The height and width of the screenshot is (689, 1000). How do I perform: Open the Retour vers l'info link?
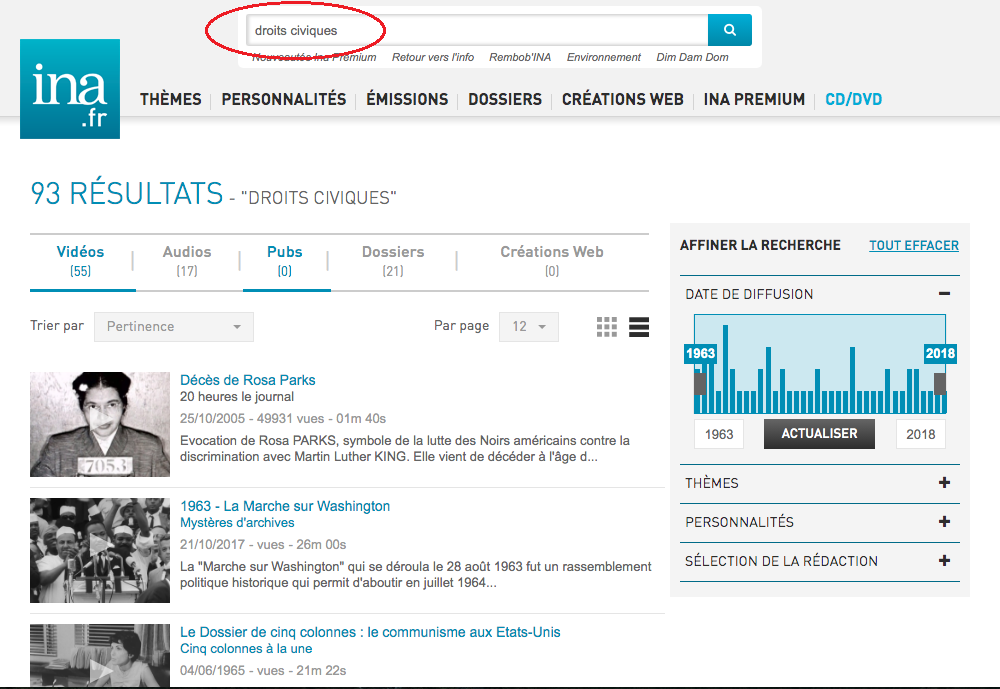coord(433,57)
